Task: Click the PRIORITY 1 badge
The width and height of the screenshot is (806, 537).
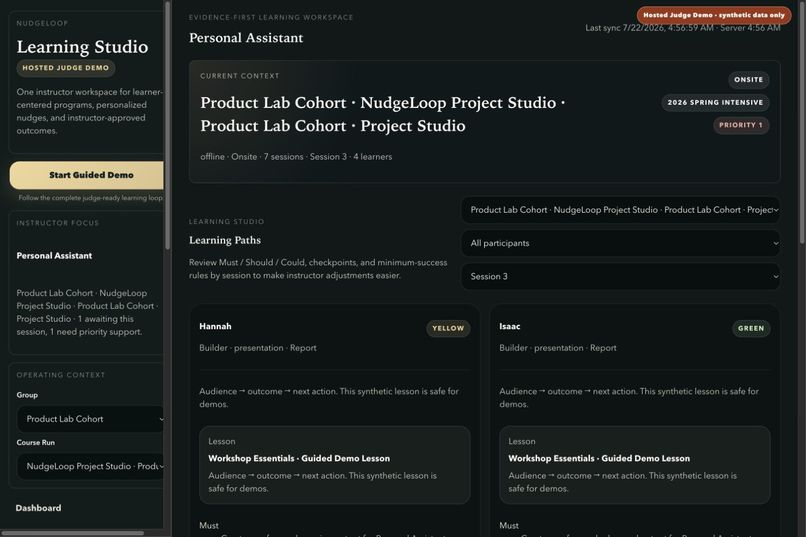Action: pos(741,125)
